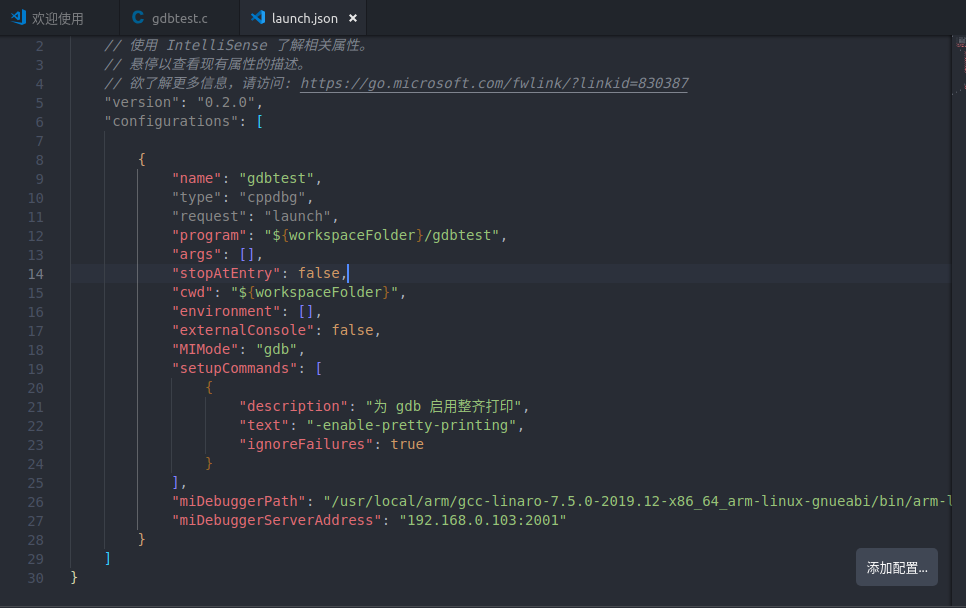The height and width of the screenshot is (608, 966).
Task: Click the "miDebuggerServerAddress" key
Action: tap(276, 521)
